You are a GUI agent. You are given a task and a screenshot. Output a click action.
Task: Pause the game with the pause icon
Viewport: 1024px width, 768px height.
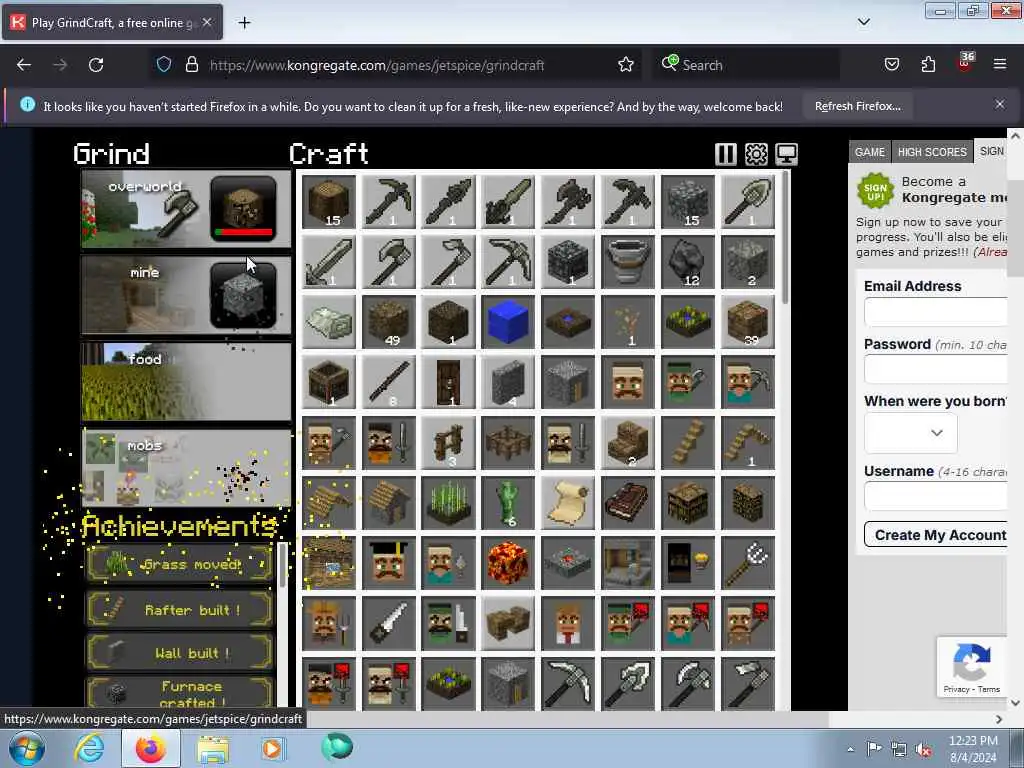[726, 154]
